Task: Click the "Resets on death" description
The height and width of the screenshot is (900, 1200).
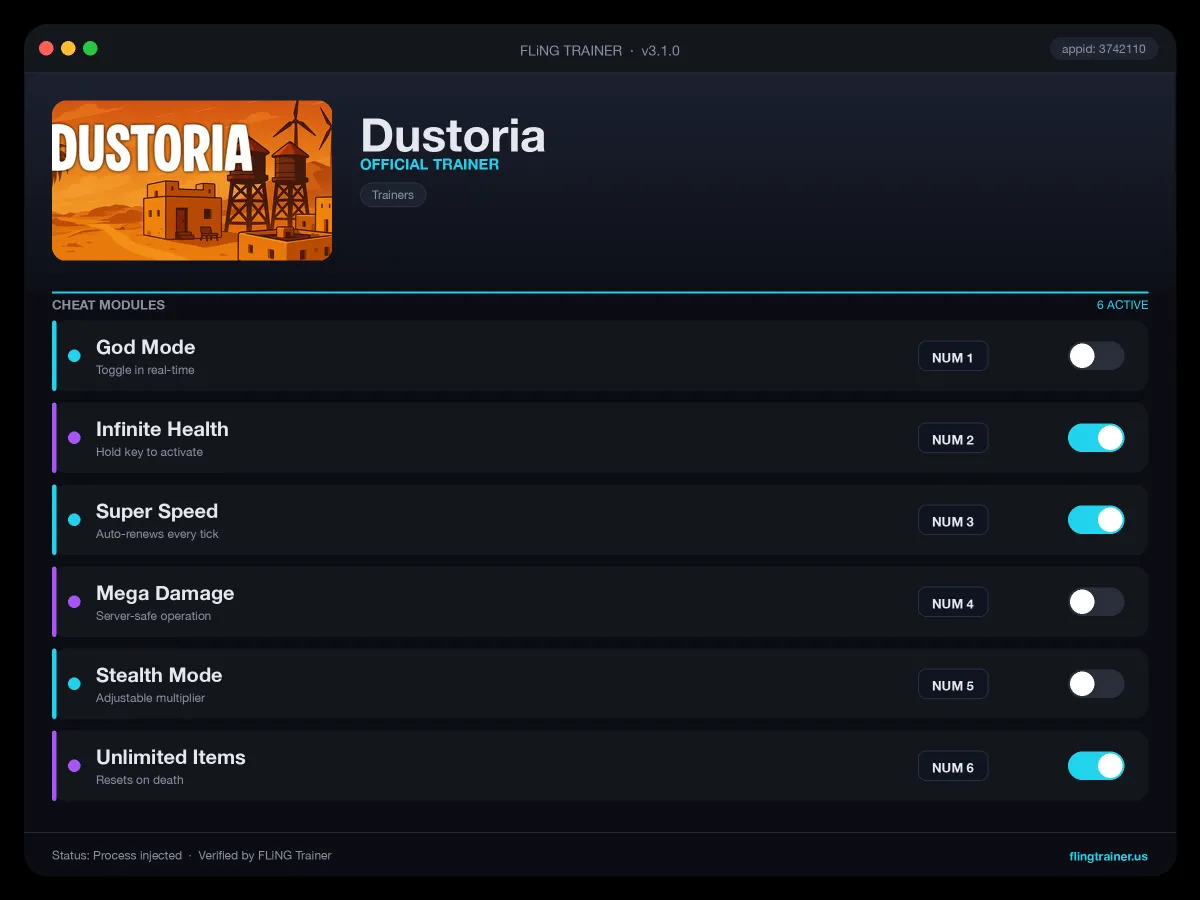Action: coord(139,780)
